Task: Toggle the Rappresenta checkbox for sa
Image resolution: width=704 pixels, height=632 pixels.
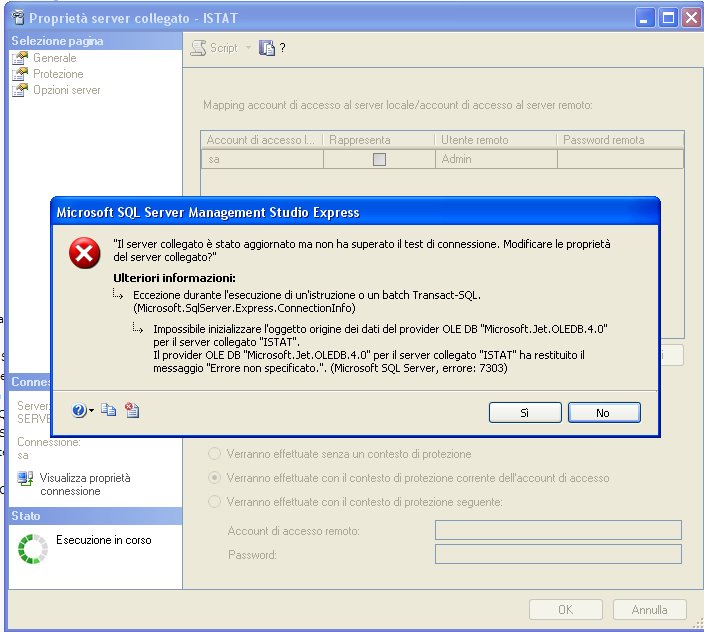Action: tap(379, 159)
